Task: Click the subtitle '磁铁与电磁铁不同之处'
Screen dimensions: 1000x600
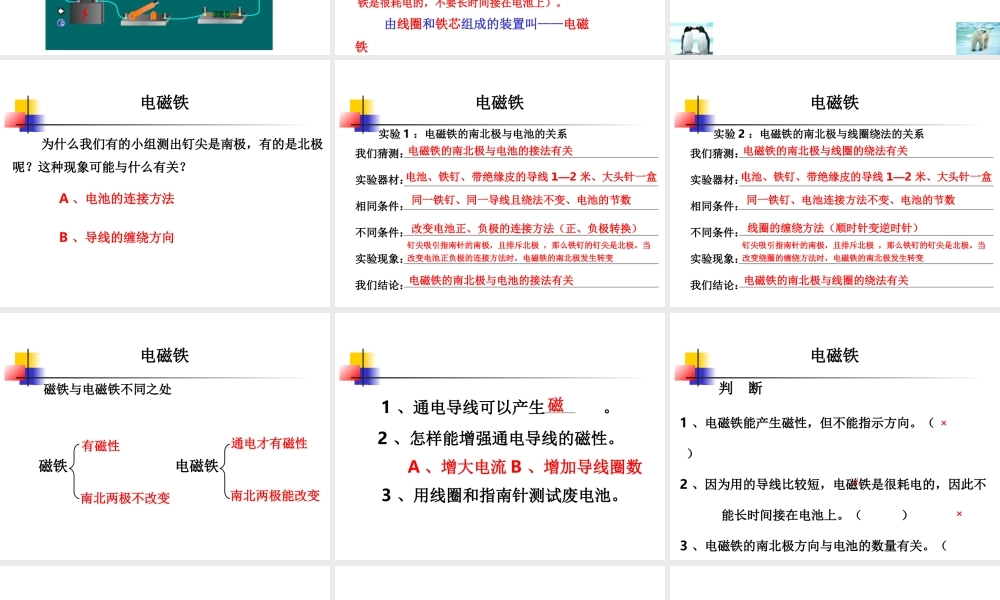Action: (107, 389)
